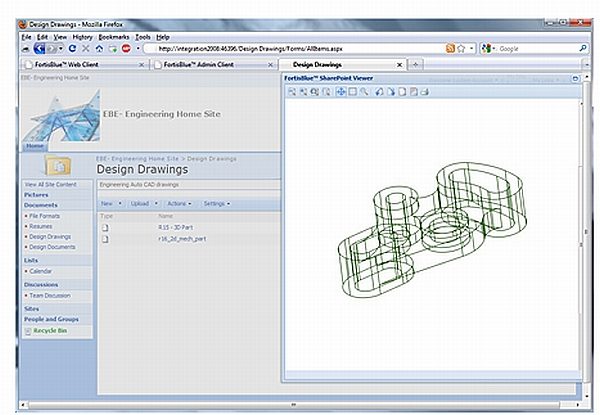
Task: Open the Help menu
Action: (x=163, y=37)
